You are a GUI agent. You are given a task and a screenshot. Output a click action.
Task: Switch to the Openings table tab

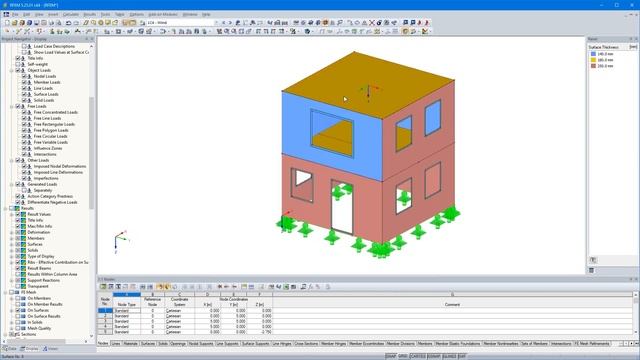[178, 344]
